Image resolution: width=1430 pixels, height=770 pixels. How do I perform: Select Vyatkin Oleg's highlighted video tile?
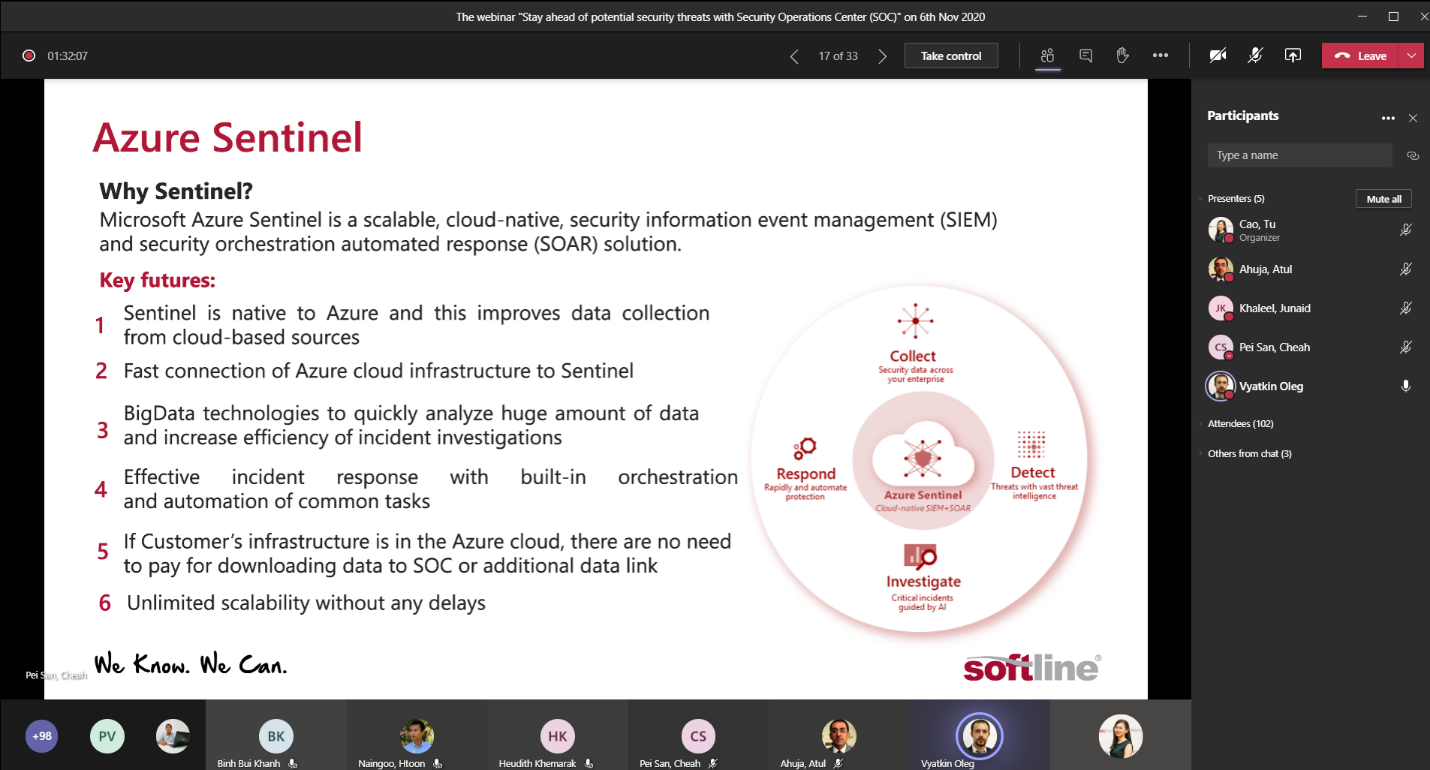980,735
